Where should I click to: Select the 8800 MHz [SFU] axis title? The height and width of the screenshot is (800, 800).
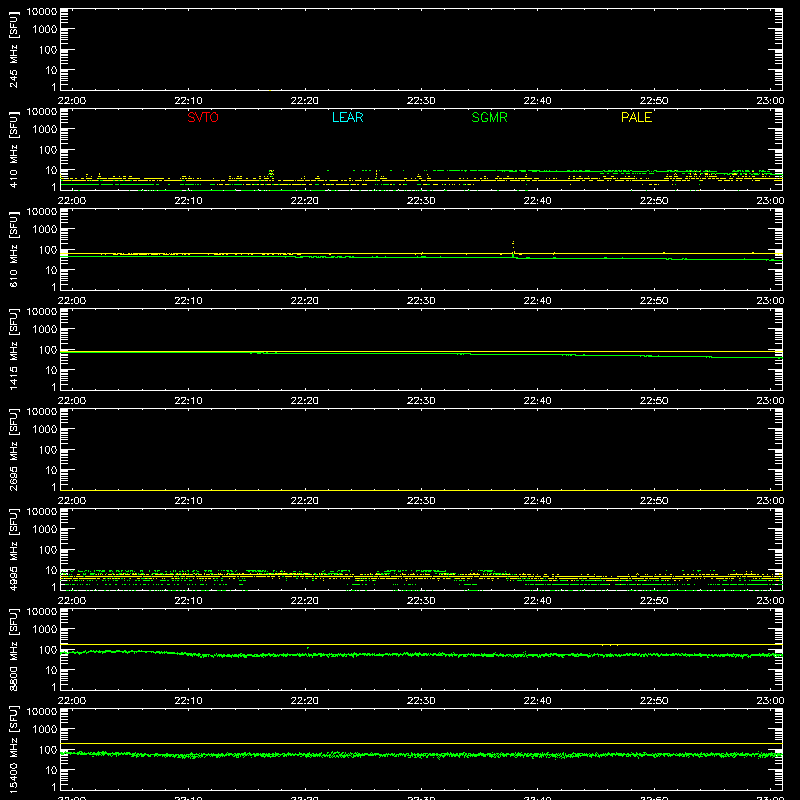pos(14,649)
